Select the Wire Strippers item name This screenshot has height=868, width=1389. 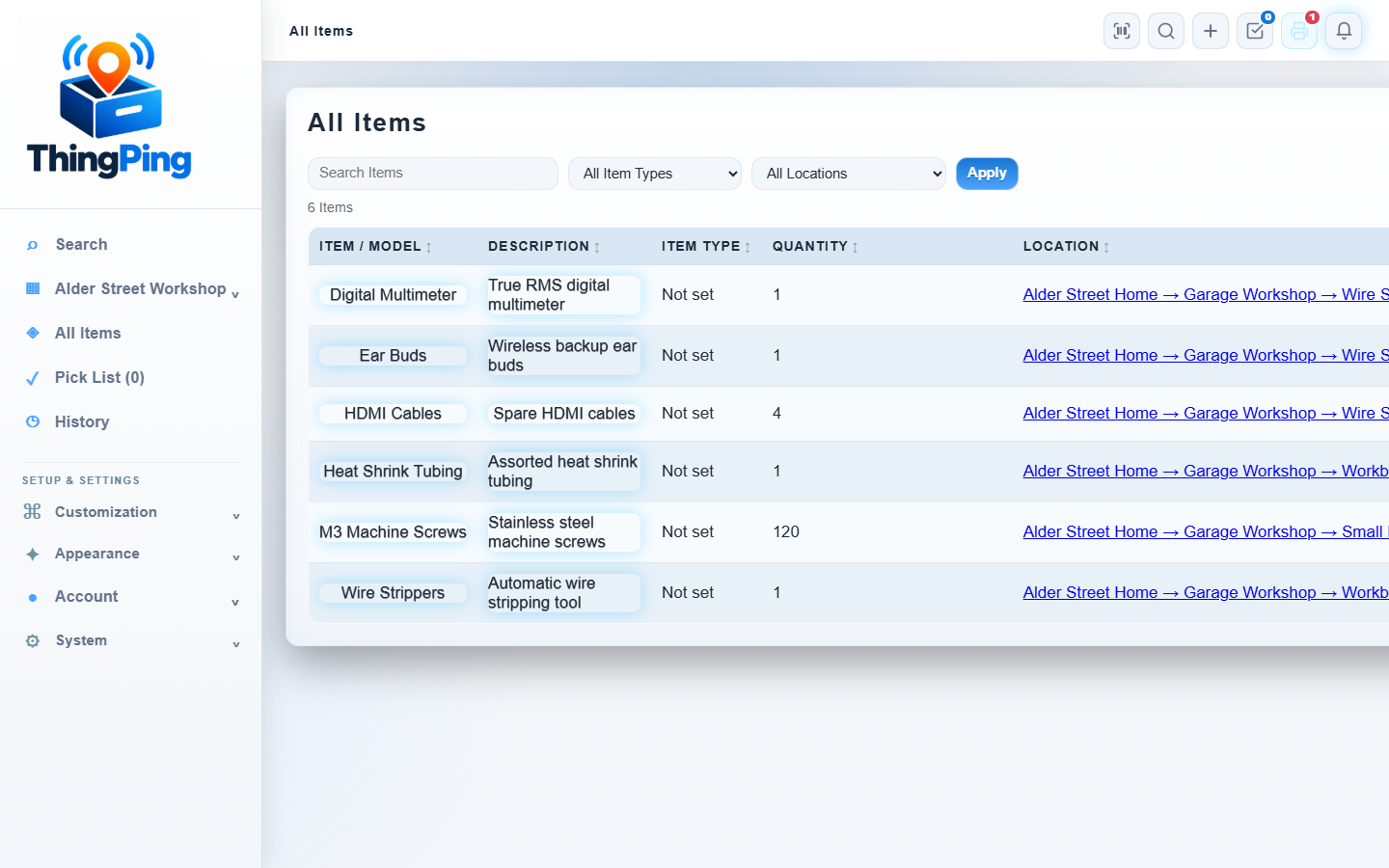pos(393,593)
